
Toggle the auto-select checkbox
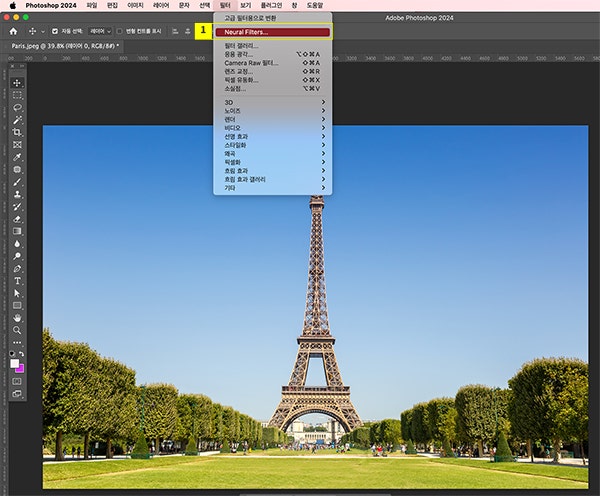[x=55, y=31]
